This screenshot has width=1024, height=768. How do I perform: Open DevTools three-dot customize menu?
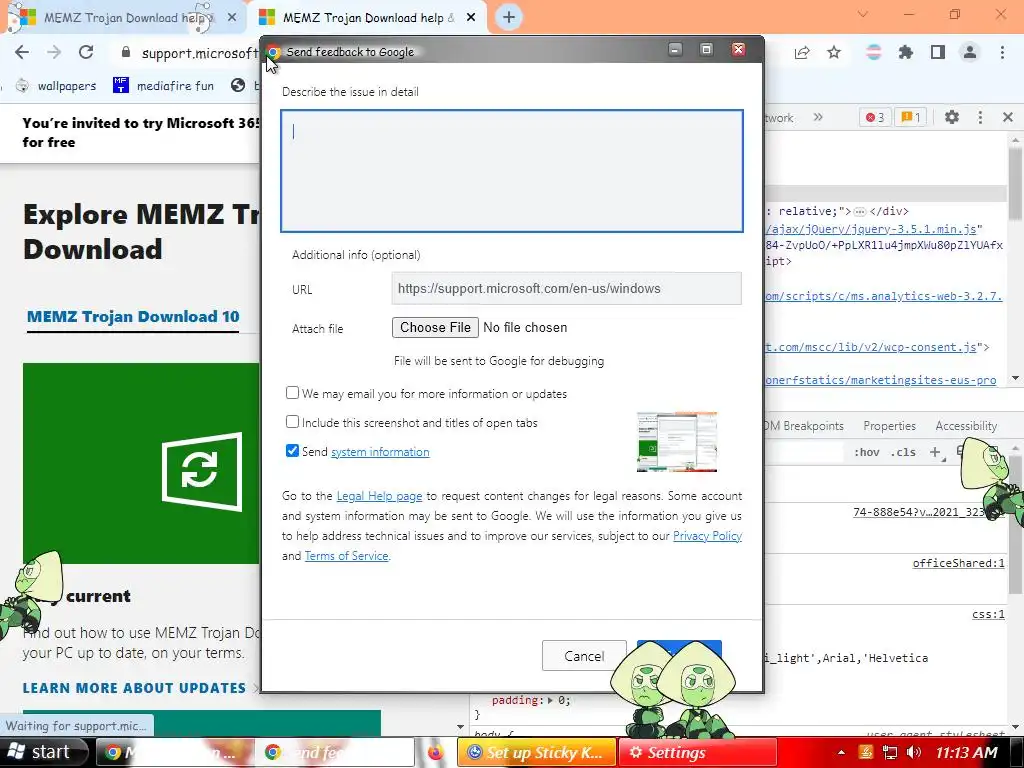980,118
